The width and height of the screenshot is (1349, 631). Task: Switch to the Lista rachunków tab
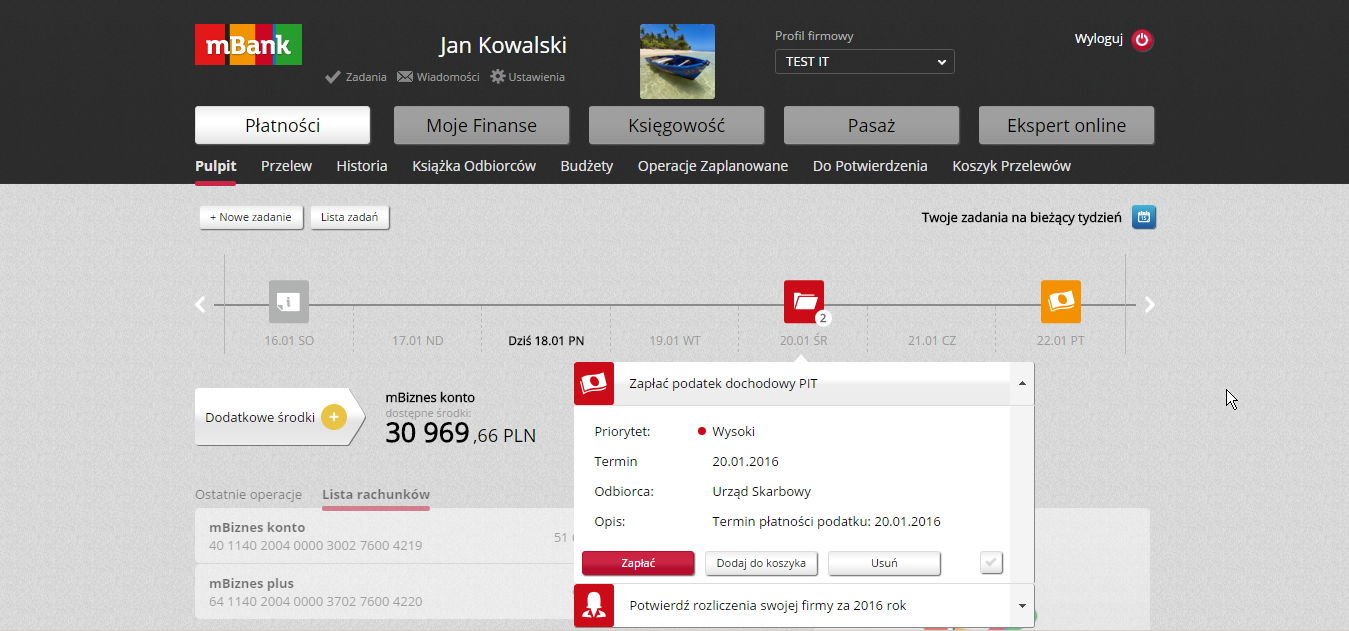point(376,495)
